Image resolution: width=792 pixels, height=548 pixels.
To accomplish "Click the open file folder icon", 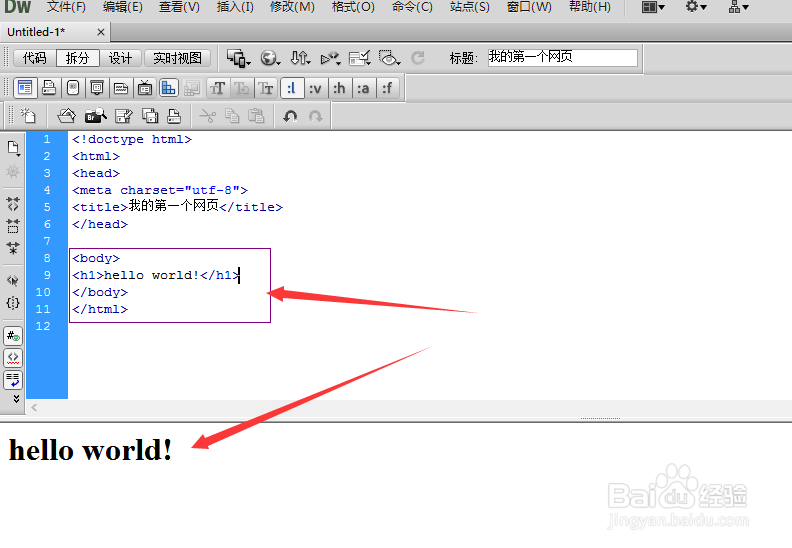I will [67, 116].
